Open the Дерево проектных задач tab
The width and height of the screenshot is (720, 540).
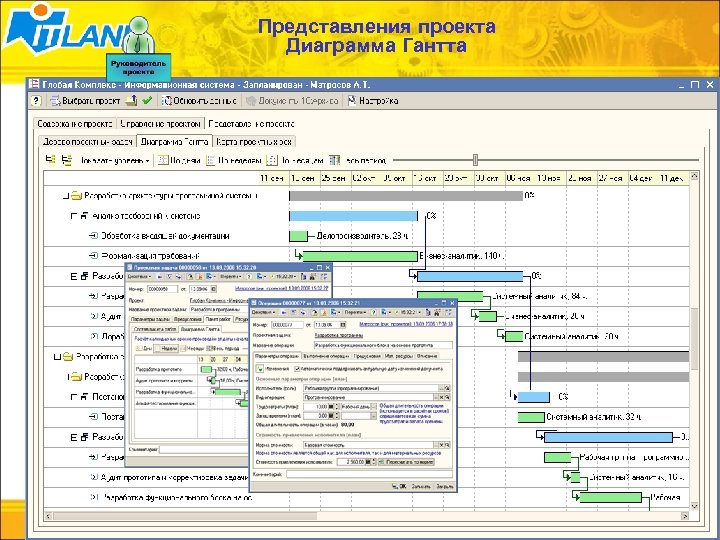coord(87,142)
